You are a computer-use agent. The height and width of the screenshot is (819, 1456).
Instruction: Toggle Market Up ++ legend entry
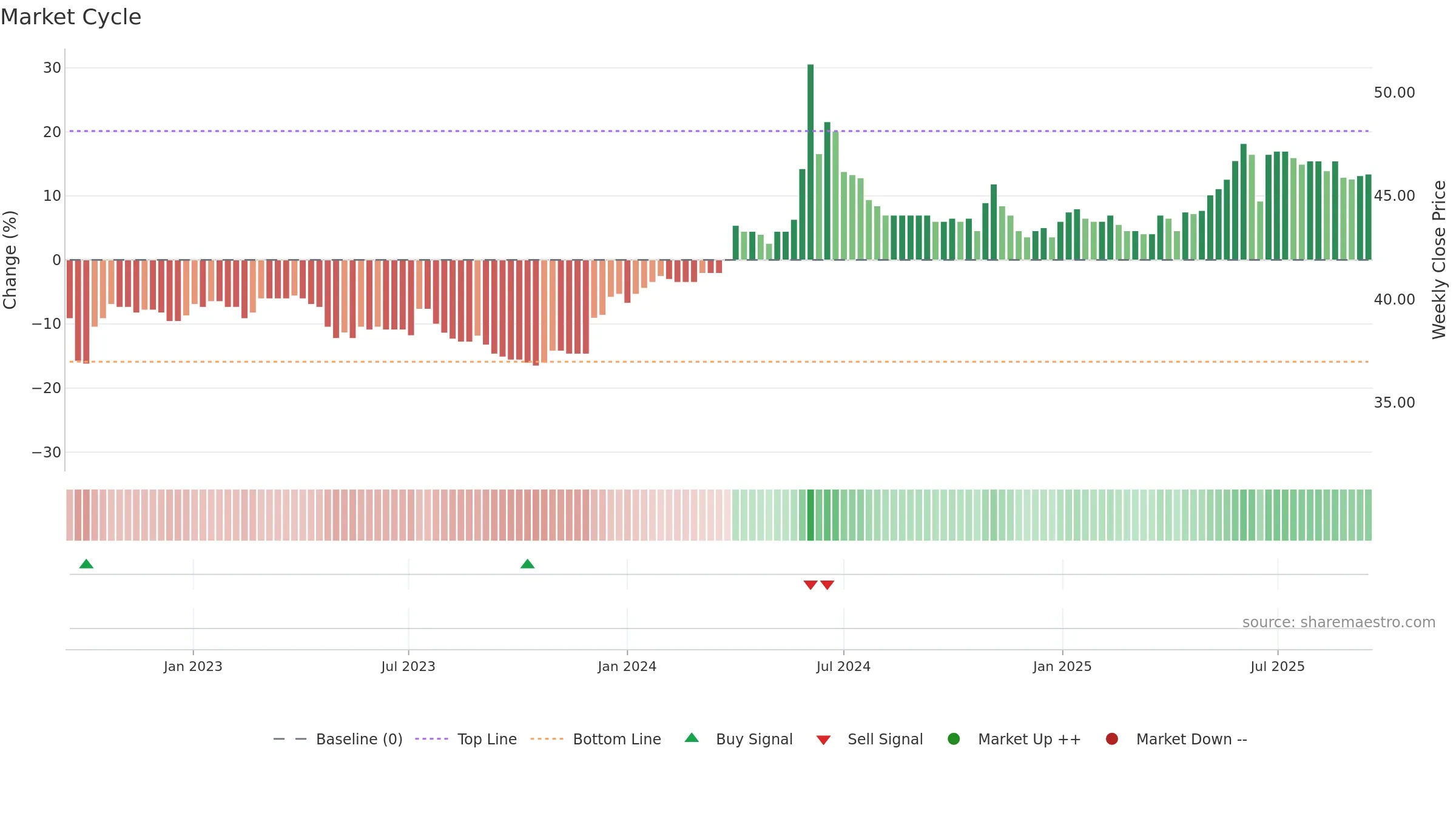tap(1014, 739)
